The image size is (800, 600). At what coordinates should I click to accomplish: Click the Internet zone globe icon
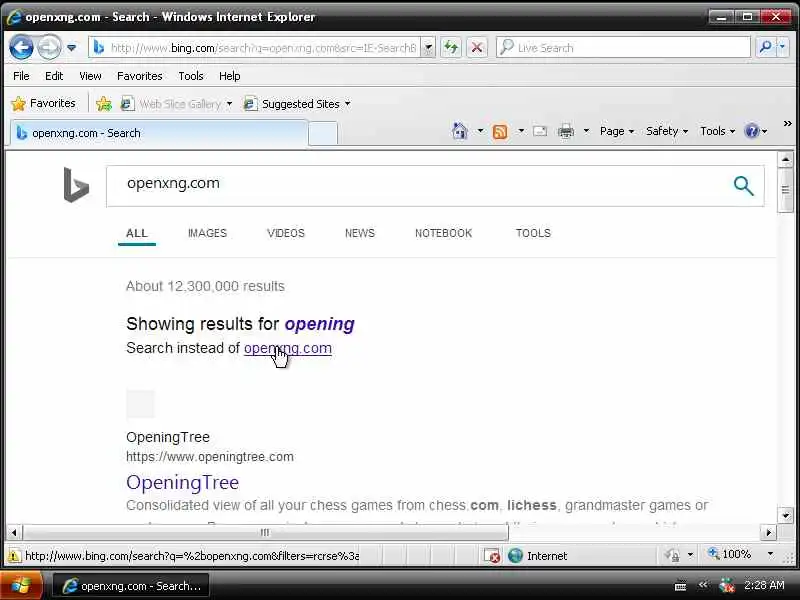tap(515, 556)
